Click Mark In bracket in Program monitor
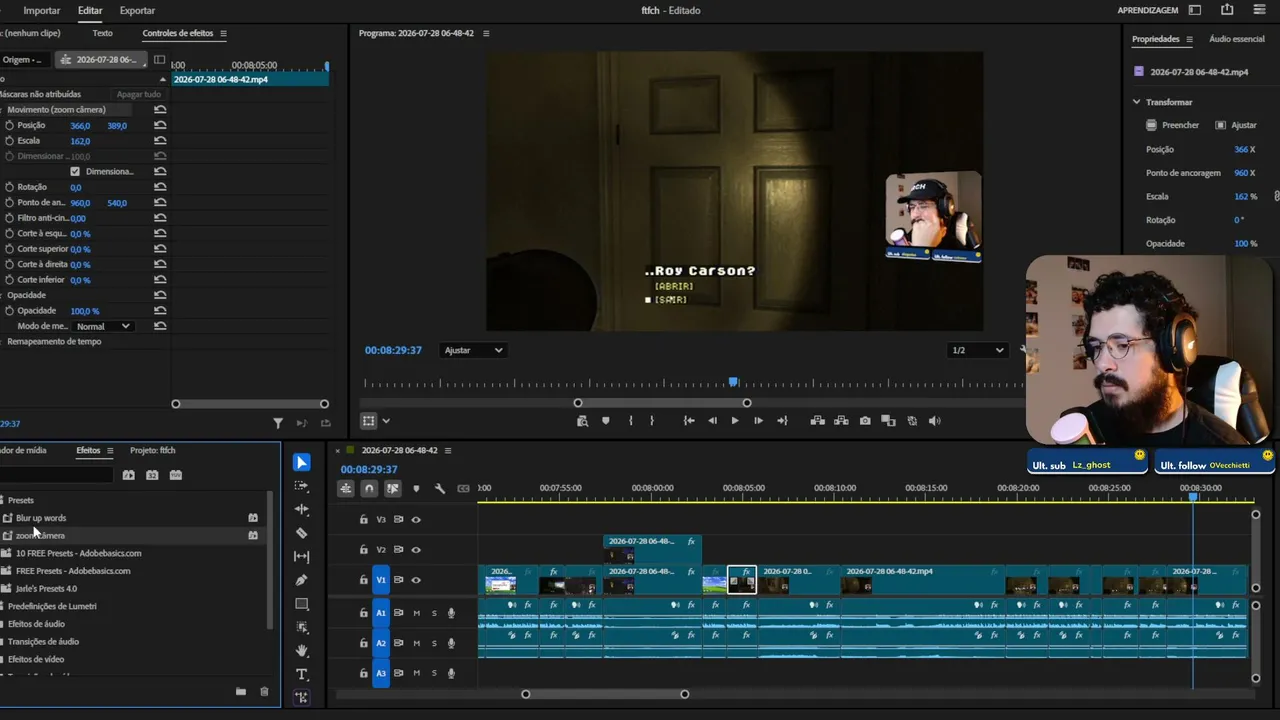The height and width of the screenshot is (720, 1280). (630, 421)
